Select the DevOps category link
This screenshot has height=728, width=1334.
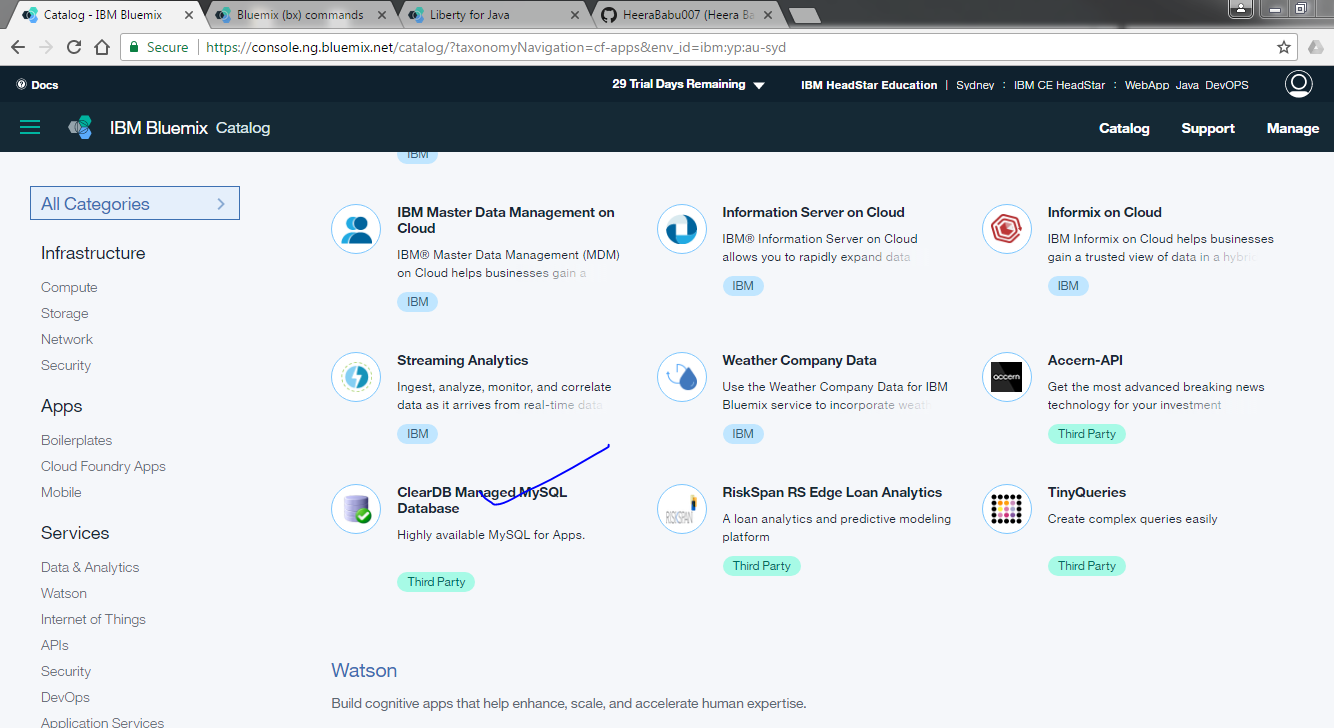[65, 697]
